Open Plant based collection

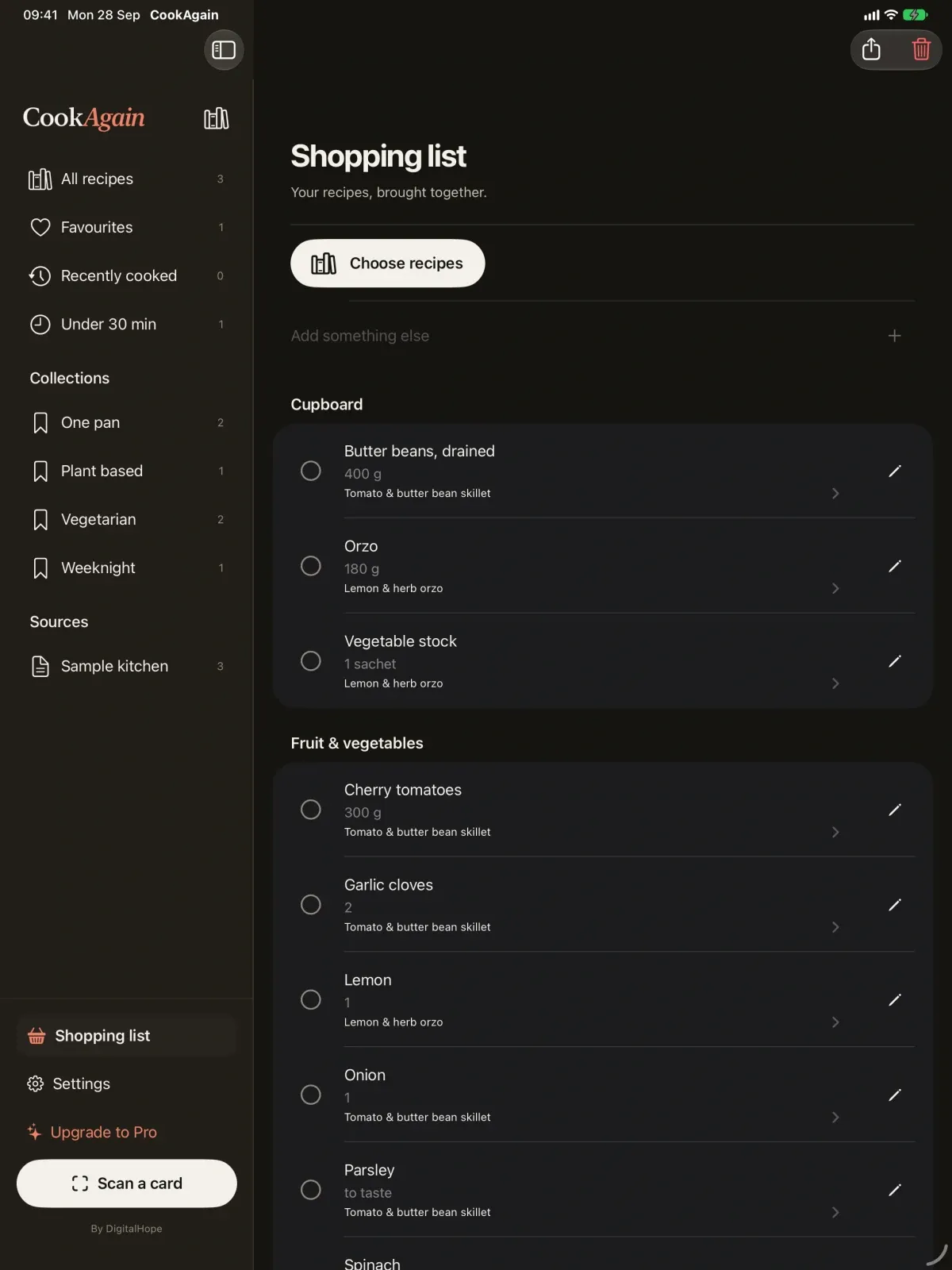click(x=127, y=471)
